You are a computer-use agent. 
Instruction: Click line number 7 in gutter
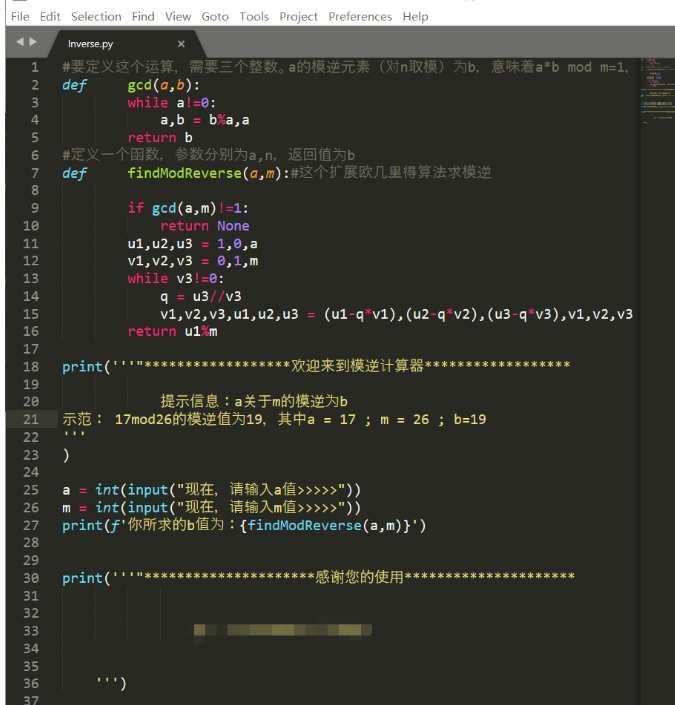tap(35, 173)
